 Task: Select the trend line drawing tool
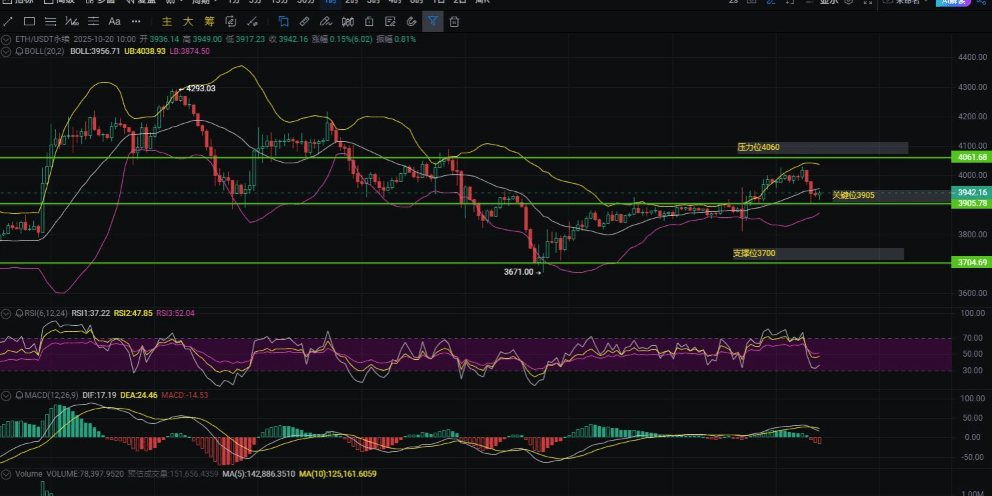coord(8,21)
